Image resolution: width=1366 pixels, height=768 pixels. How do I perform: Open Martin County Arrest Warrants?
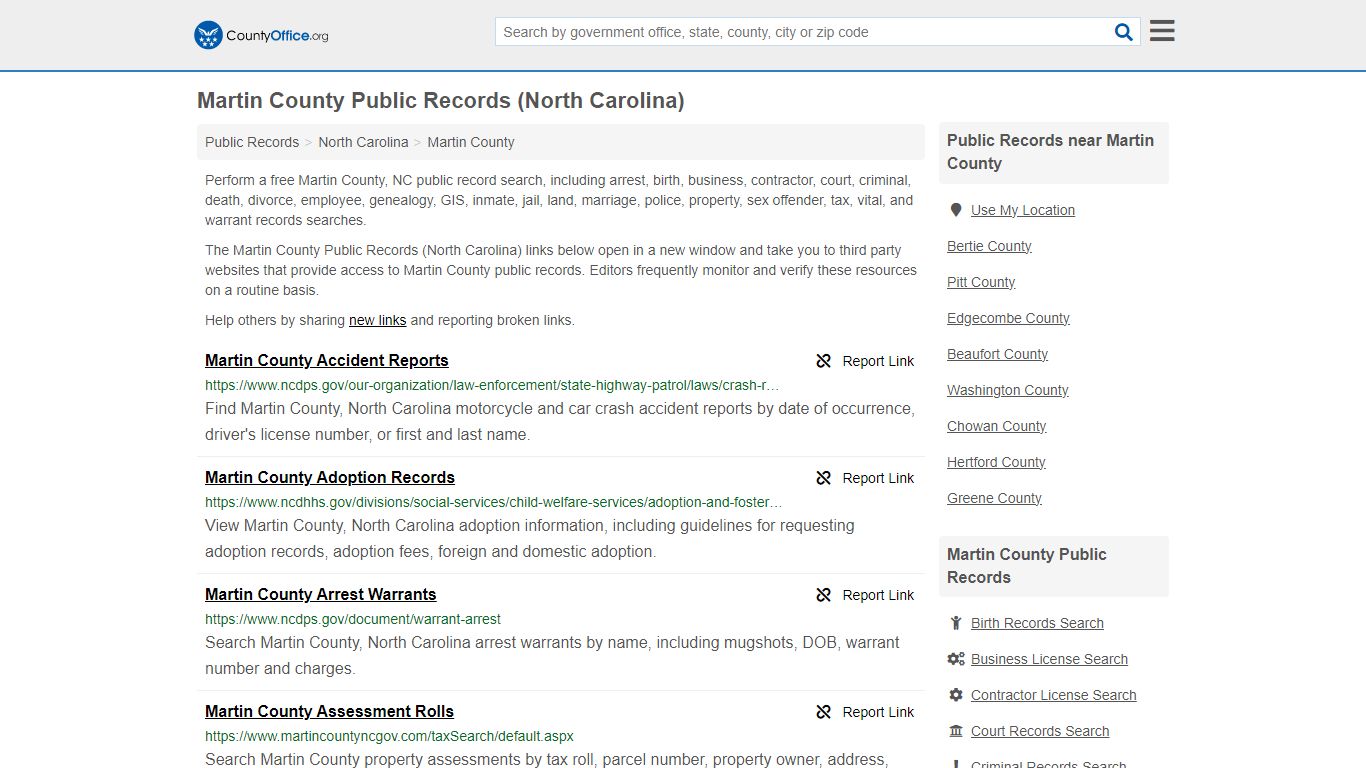tap(321, 595)
